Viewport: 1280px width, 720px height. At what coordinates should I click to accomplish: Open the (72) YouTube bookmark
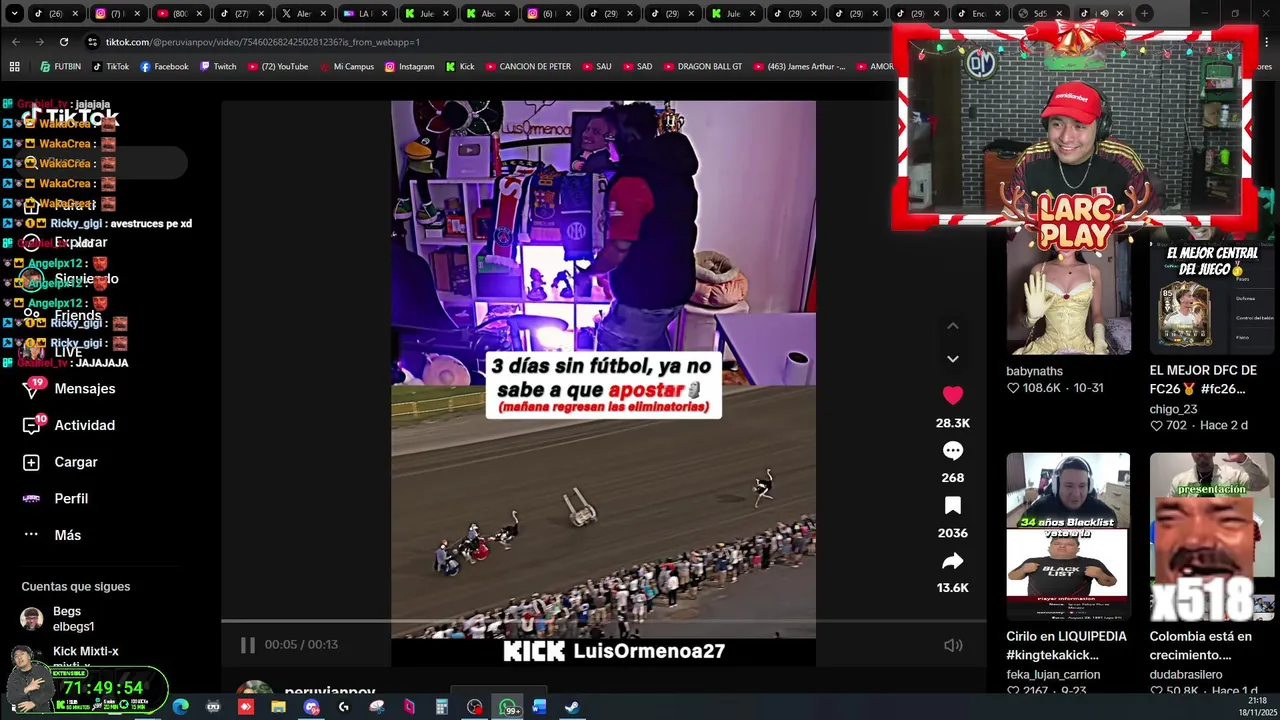tap(277, 67)
